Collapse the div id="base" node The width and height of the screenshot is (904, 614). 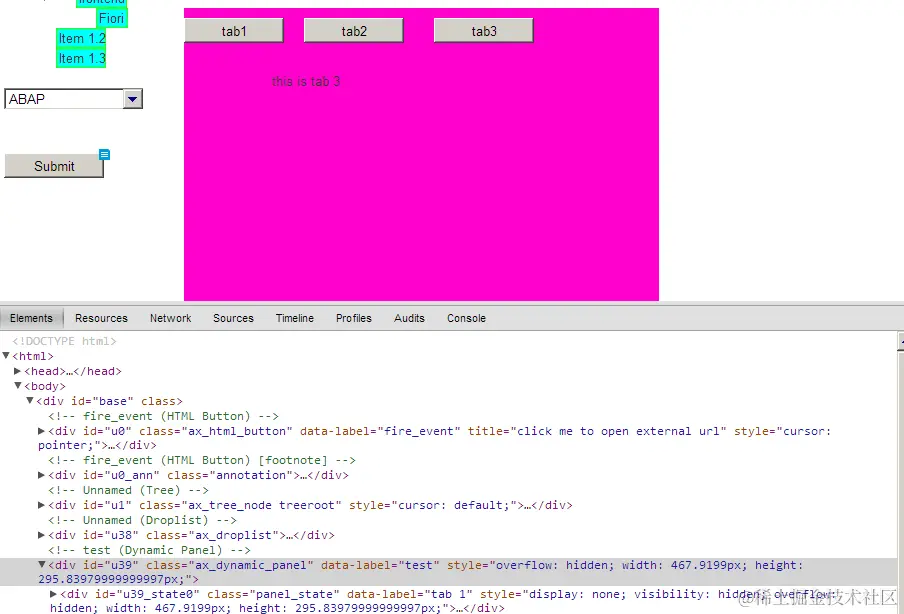point(30,401)
